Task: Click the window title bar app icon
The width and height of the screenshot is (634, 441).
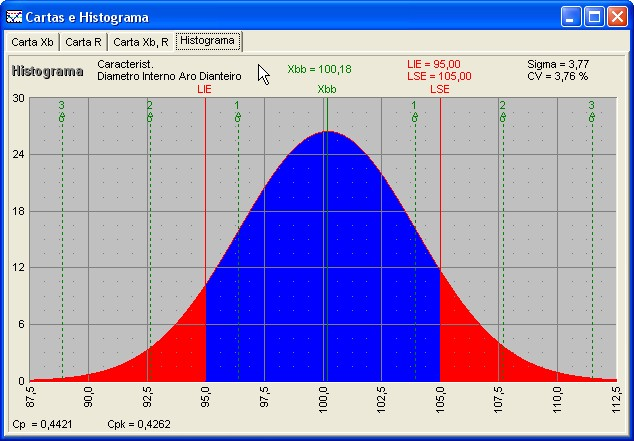Action: [x=14, y=17]
